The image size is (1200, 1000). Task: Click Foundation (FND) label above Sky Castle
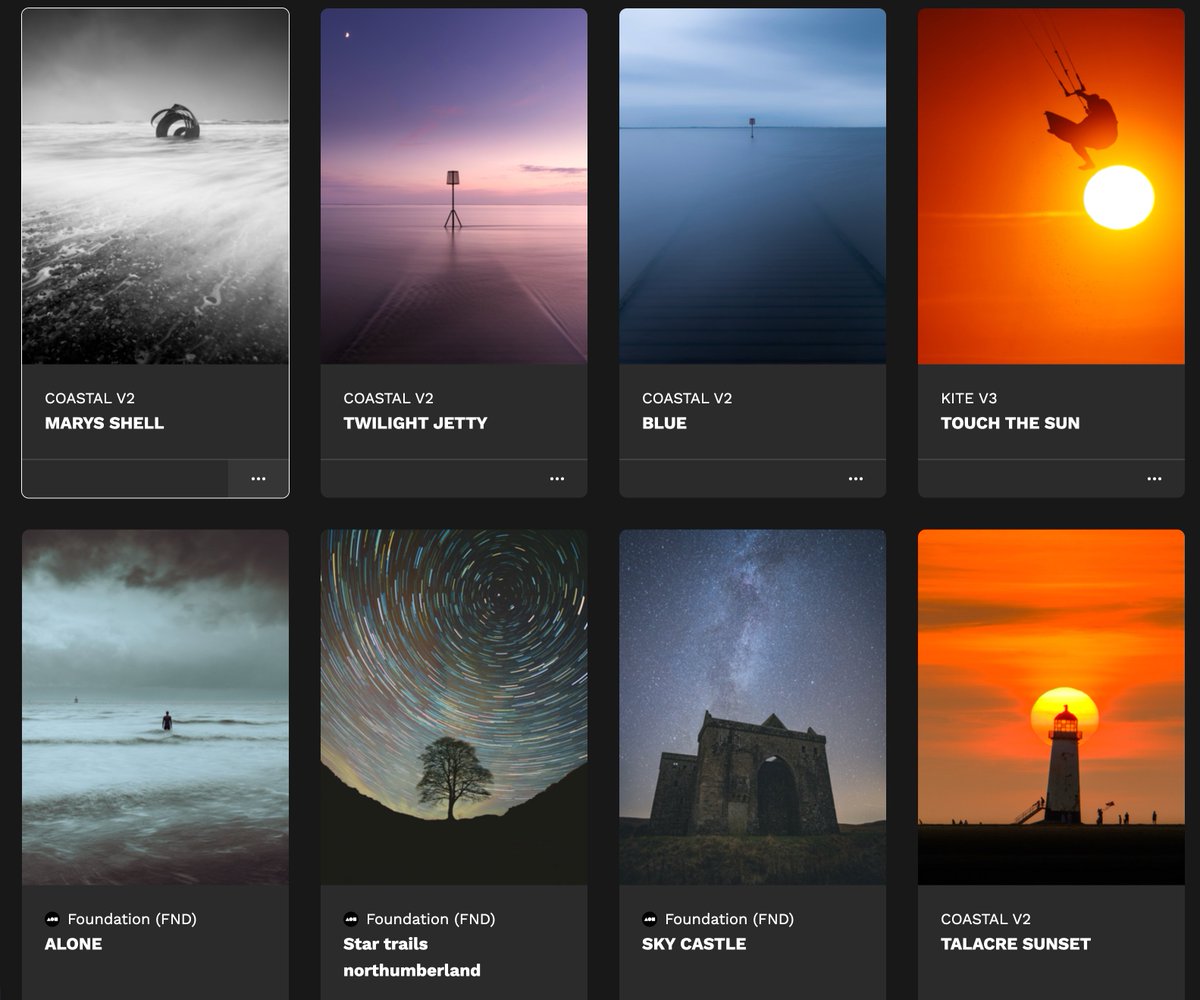(730, 919)
